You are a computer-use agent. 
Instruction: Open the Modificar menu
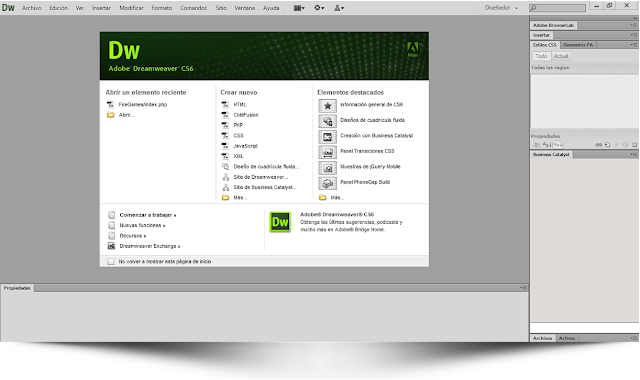coord(131,8)
